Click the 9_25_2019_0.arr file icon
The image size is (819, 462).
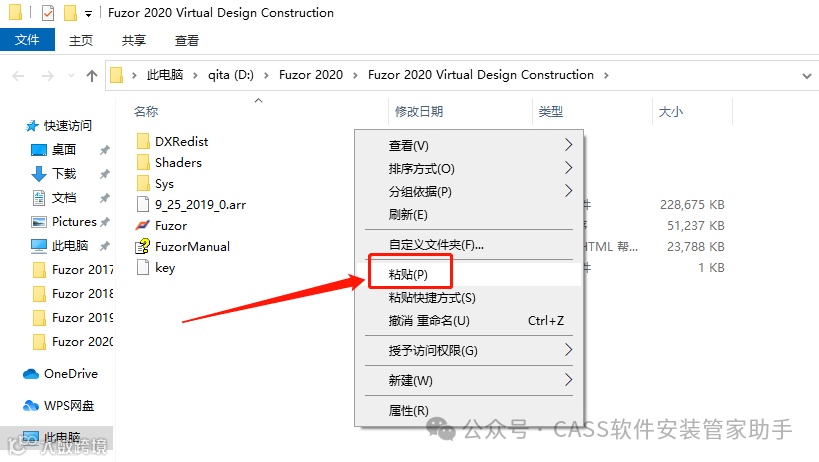(x=143, y=205)
